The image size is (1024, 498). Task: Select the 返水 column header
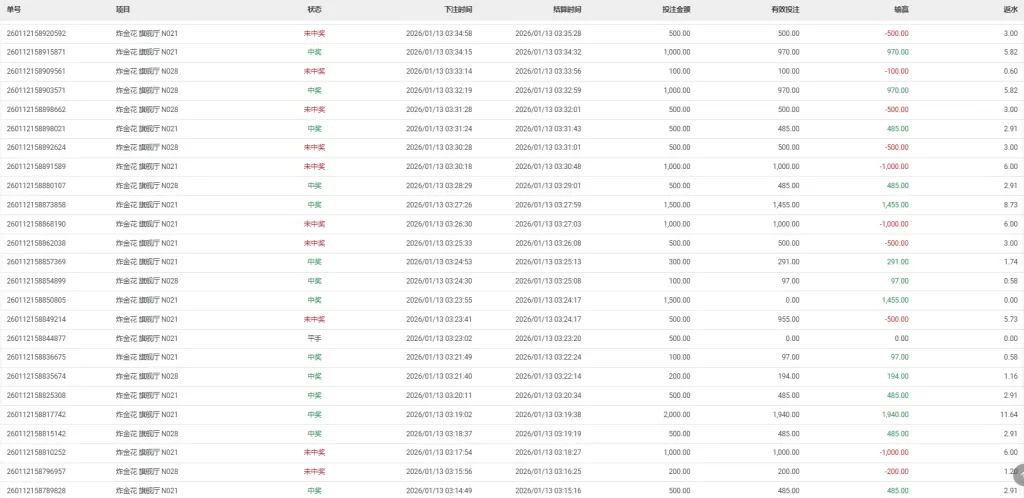pos(1010,8)
